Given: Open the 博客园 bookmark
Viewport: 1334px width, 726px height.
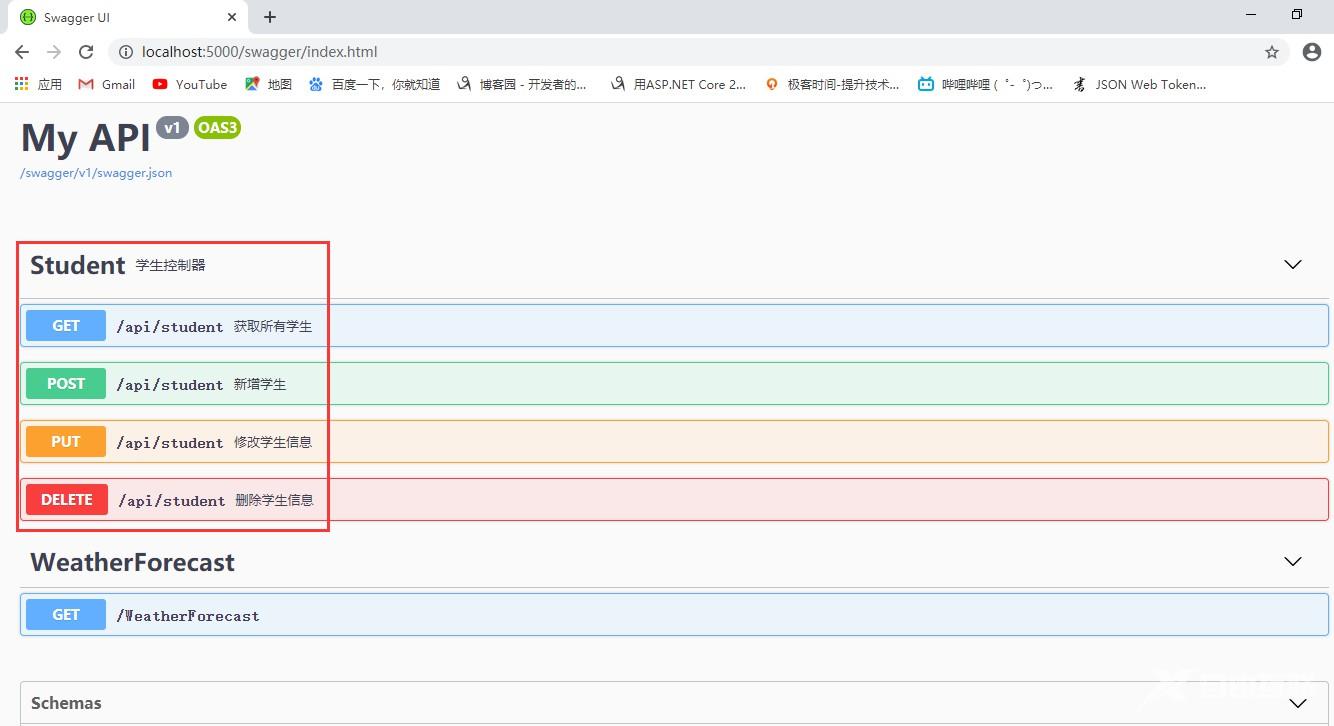Looking at the screenshot, I should coord(521,85).
